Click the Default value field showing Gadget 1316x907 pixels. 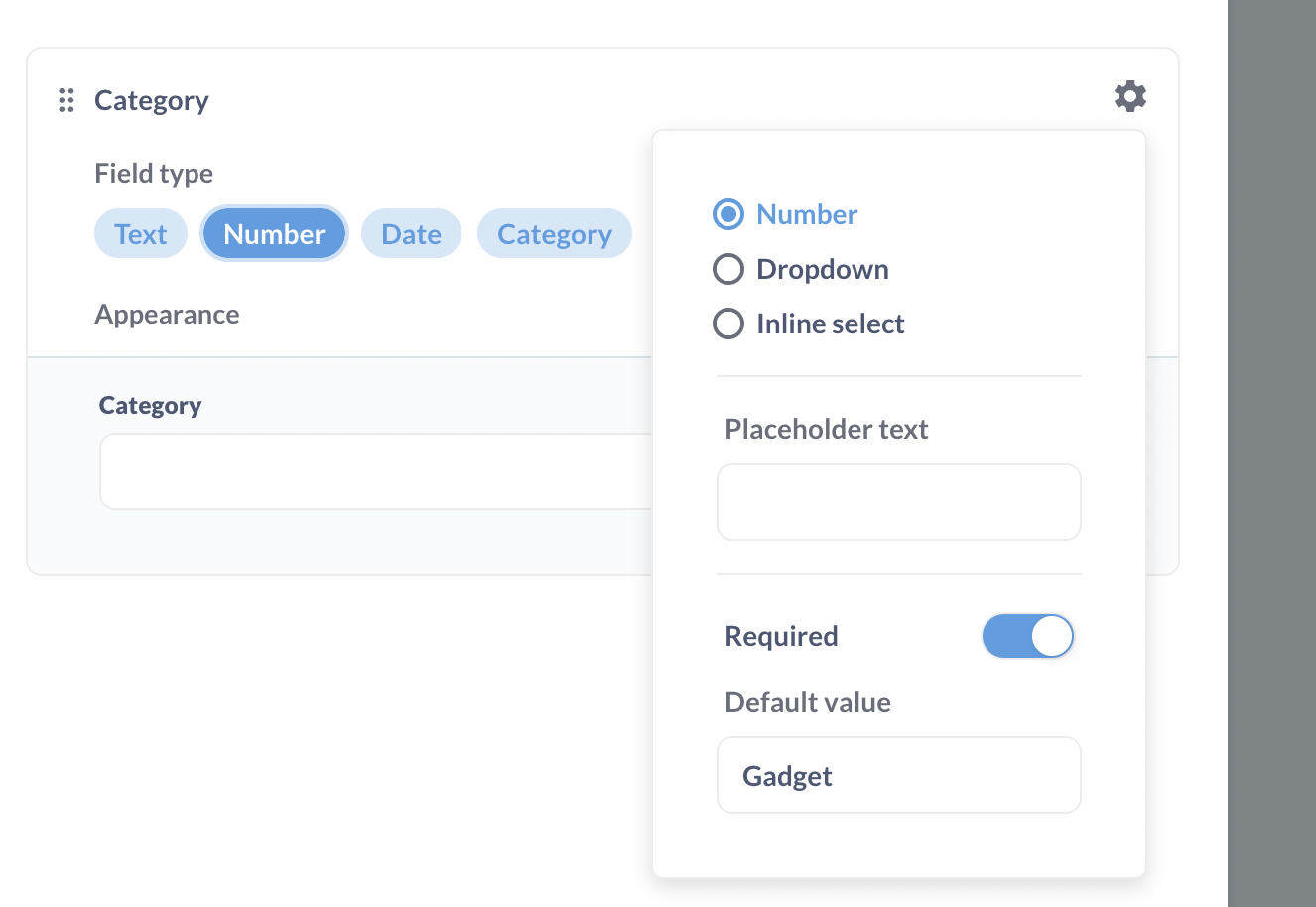pos(898,775)
